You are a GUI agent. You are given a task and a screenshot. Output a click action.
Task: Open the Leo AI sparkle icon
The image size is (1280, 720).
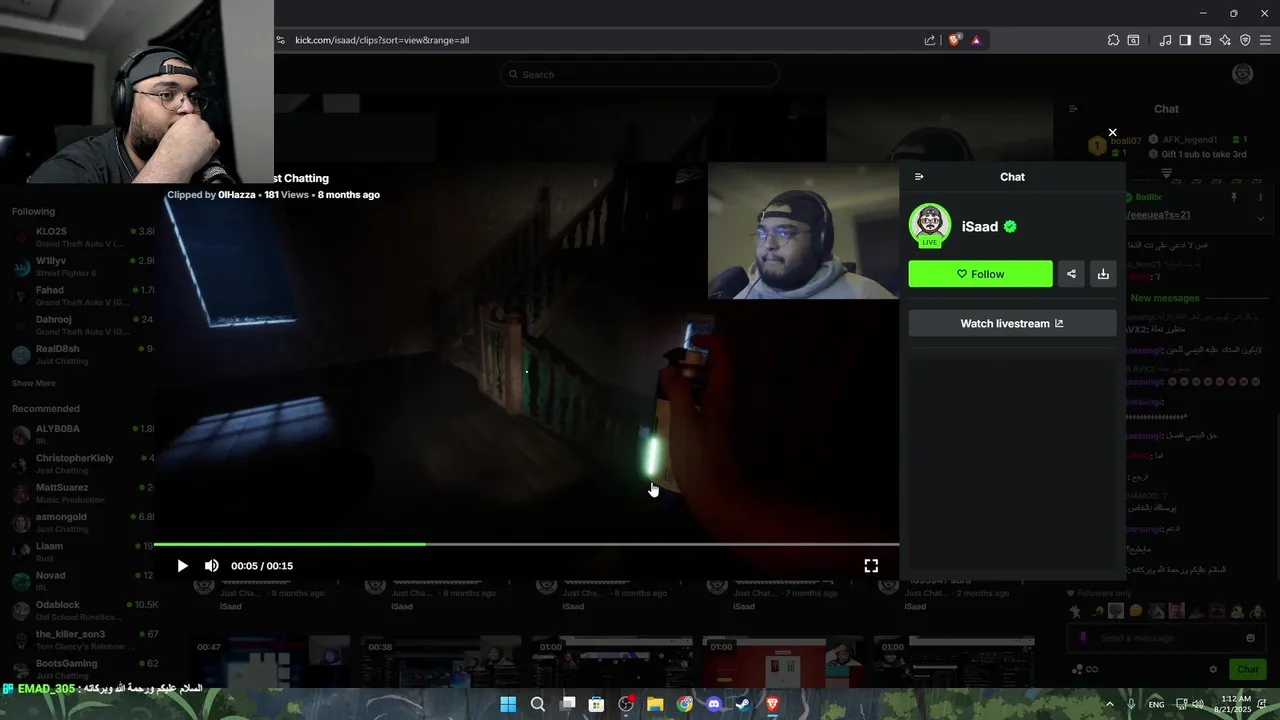pyautogui.click(x=1225, y=40)
